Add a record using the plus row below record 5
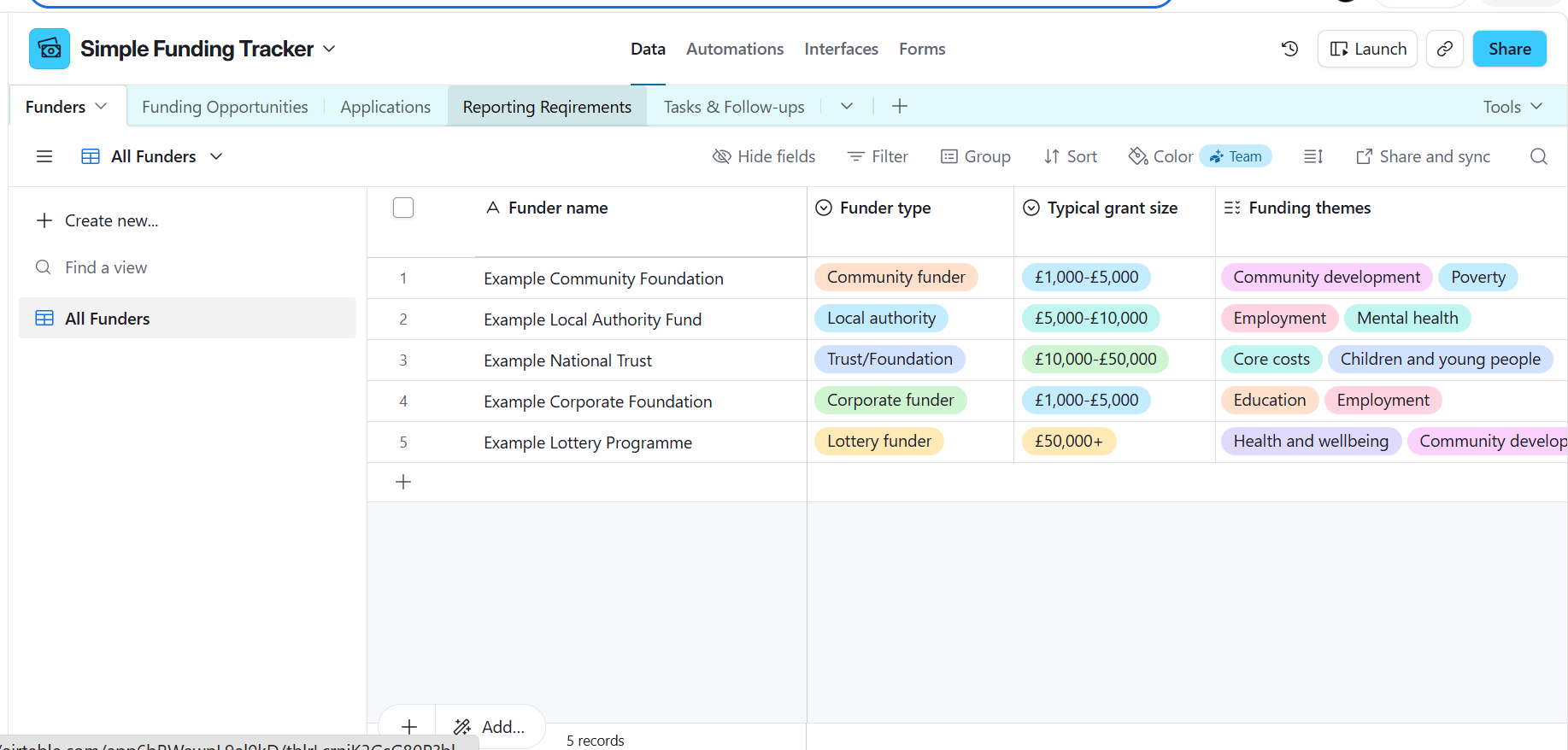1568x750 pixels. [403, 482]
